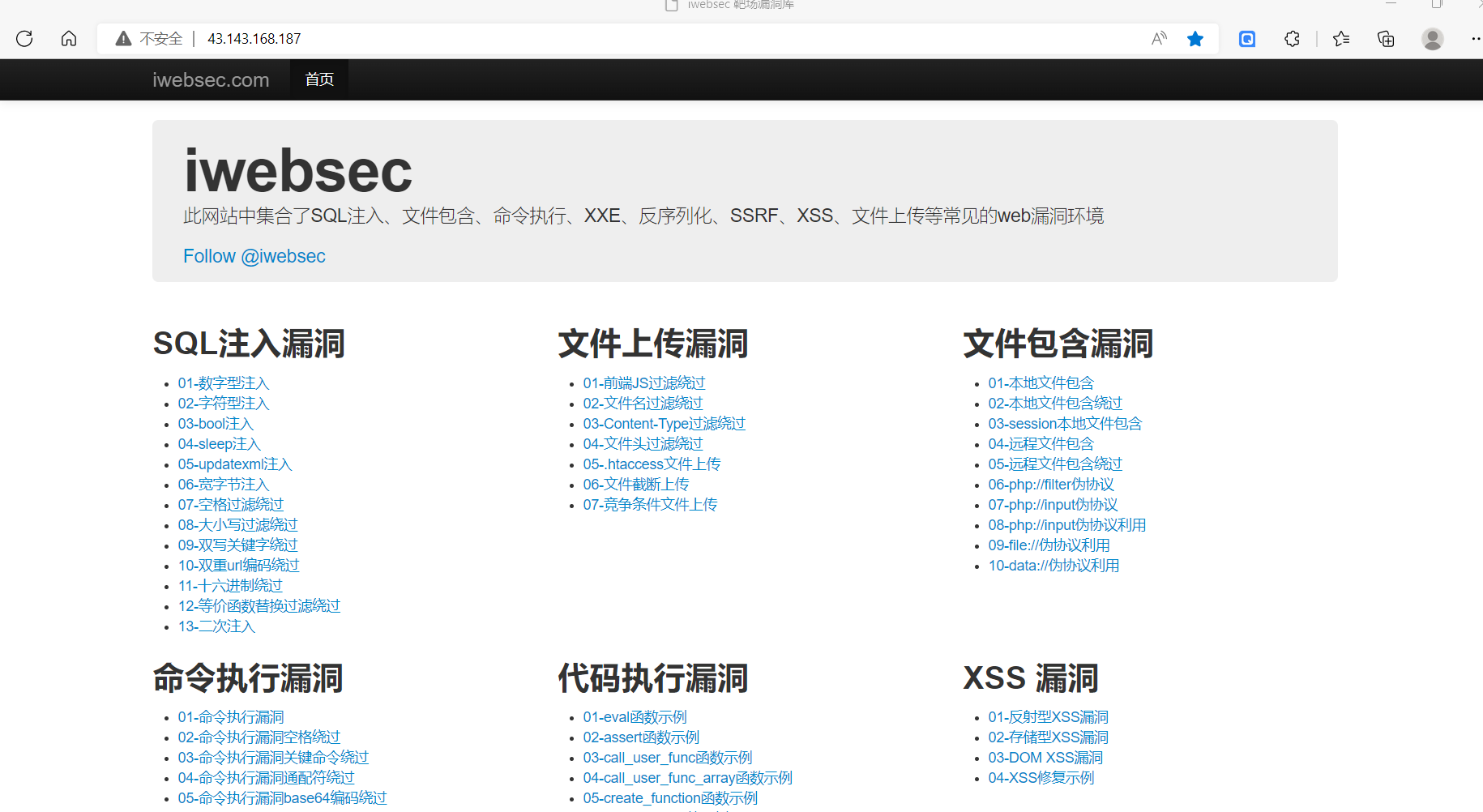Open 07-php://input伪协议 lesson

click(1053, 505)
